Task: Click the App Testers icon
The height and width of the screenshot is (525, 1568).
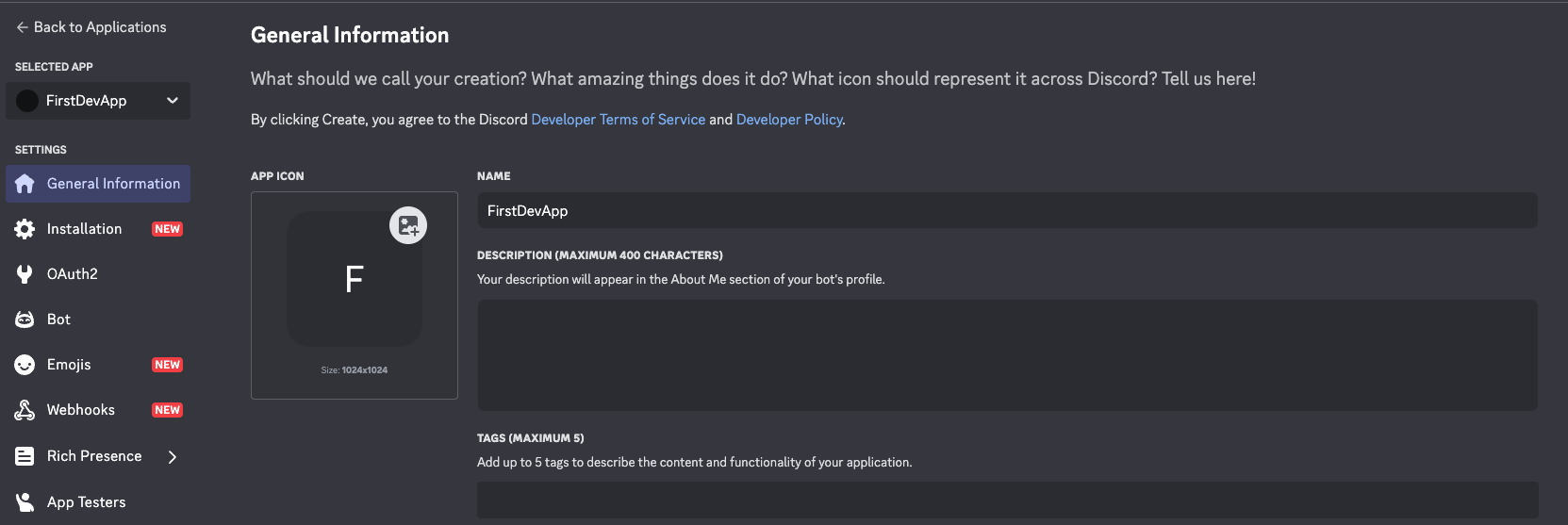Action: click(25, 502)
